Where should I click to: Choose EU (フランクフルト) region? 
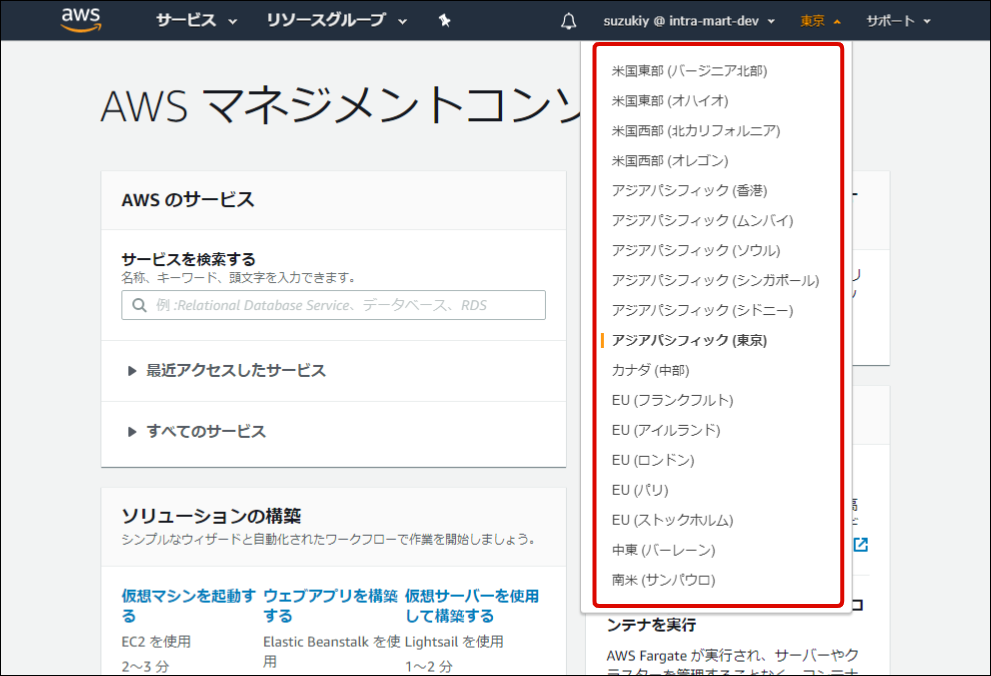(672, 401)
